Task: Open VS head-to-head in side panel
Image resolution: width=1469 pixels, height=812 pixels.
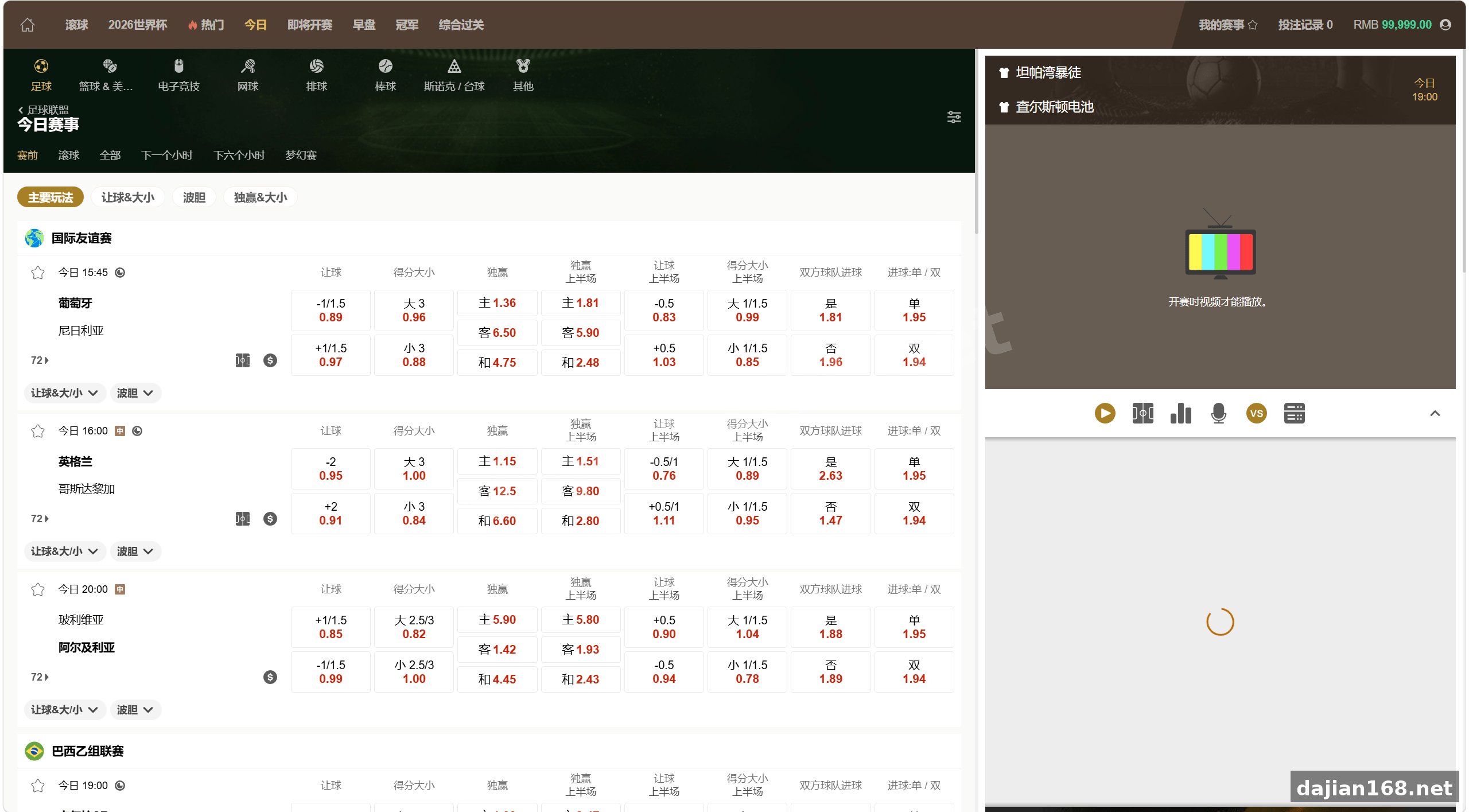Action: click(x=1256, y=413)
